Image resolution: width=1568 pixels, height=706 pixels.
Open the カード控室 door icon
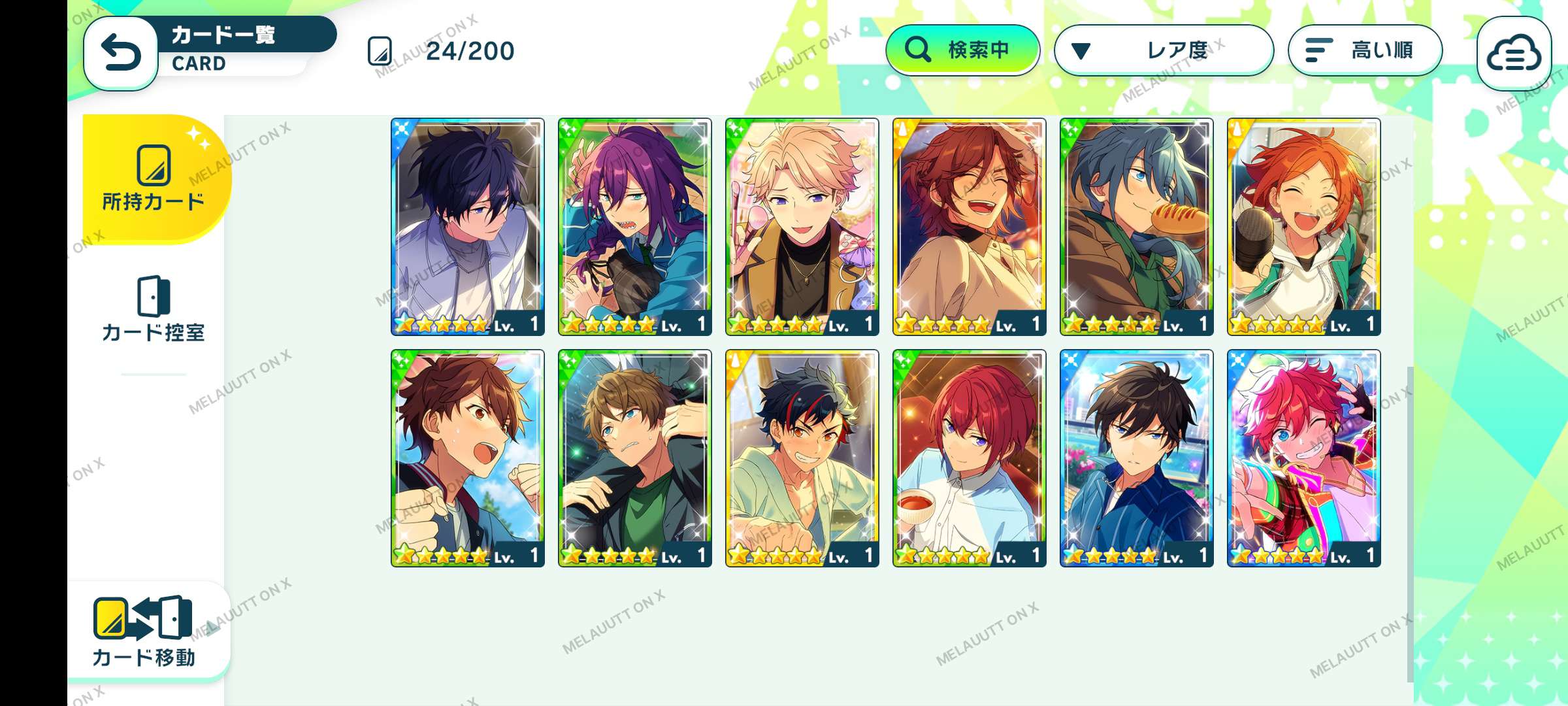point(154,296)
